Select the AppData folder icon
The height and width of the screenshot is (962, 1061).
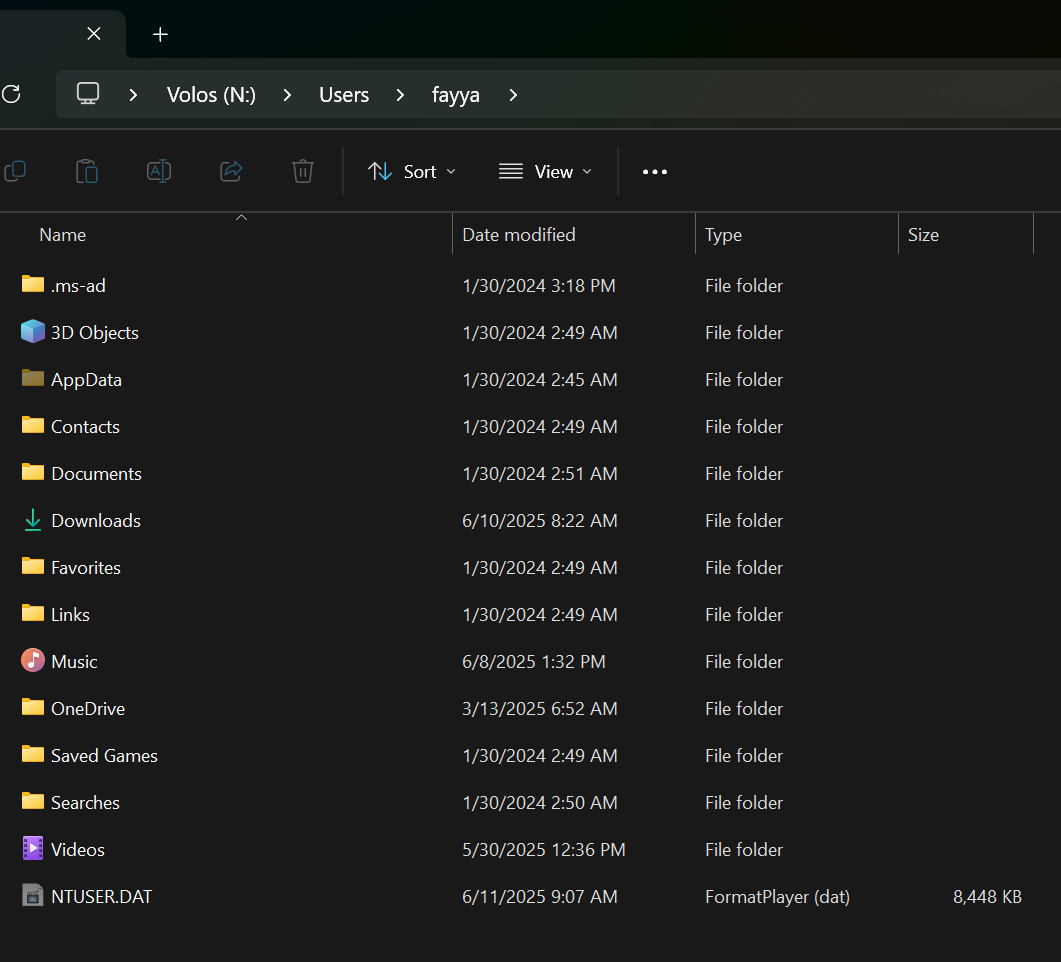click(32, 377)
